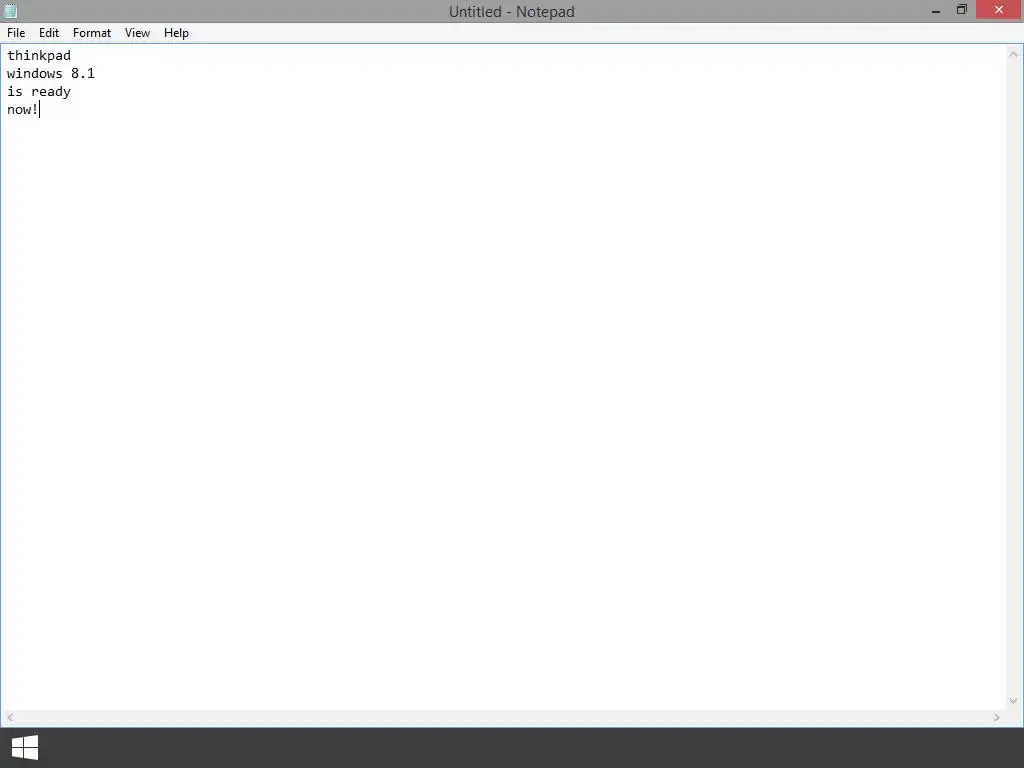Close the Notepad window
Screen dimensions: 1024x768
coord(999,10)
